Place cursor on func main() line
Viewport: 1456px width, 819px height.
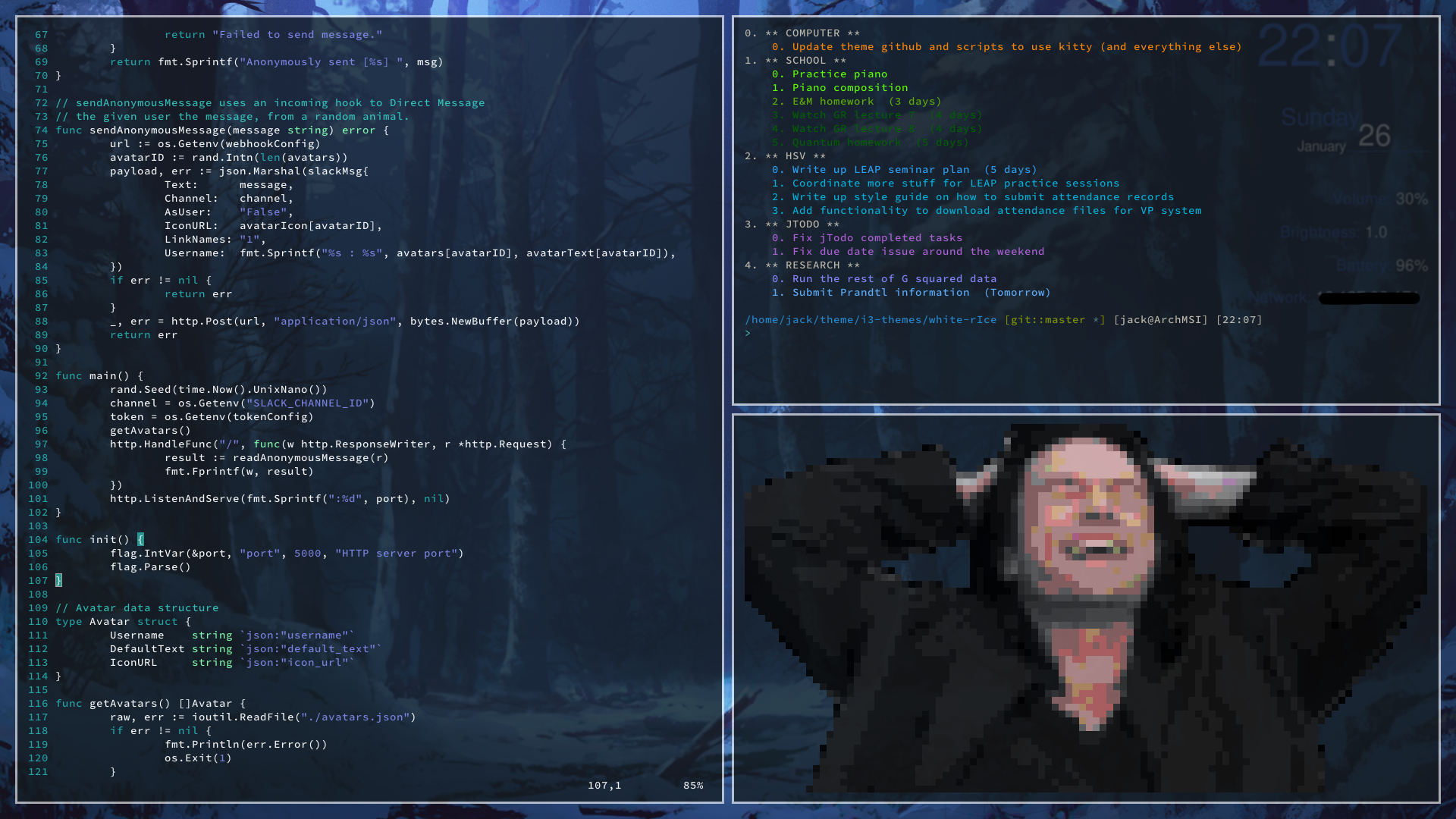pyautogui.click(x=99, y=376)
